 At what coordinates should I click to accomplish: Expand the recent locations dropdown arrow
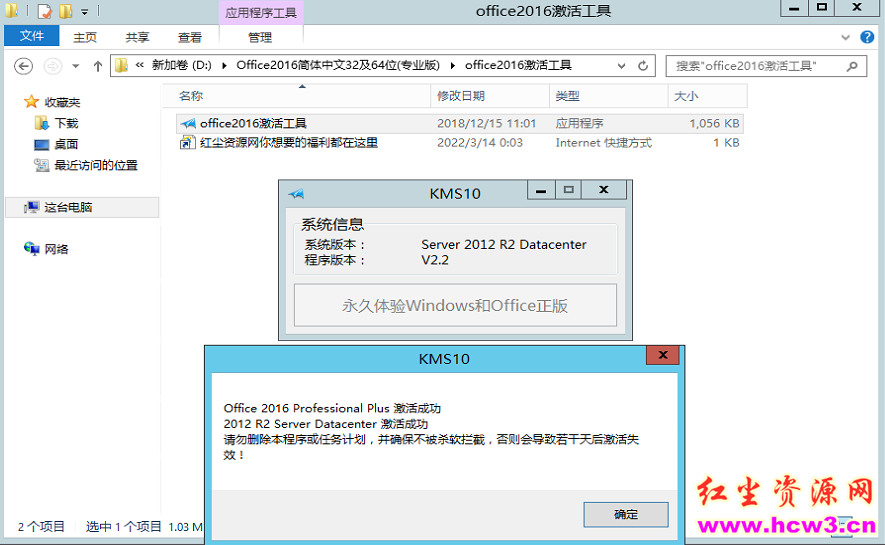coord(76,67)
